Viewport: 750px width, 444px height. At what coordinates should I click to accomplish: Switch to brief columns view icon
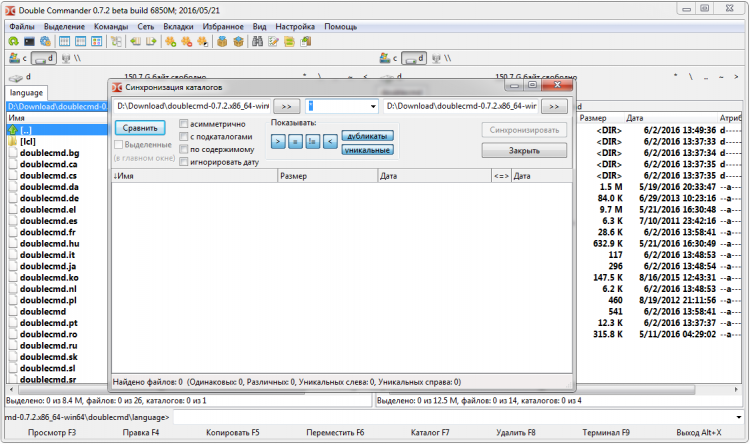[x=65, y=42]
